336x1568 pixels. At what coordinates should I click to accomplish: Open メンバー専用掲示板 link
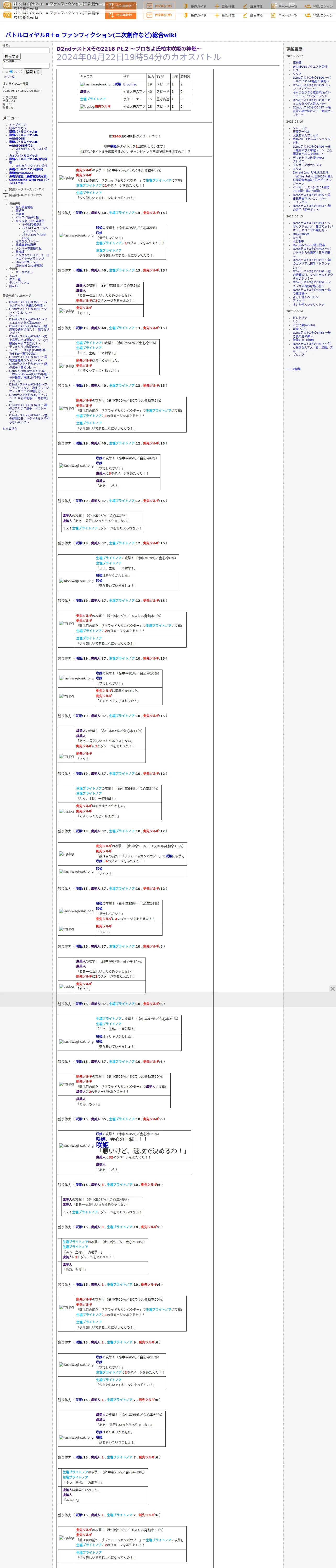click(29, 248)
